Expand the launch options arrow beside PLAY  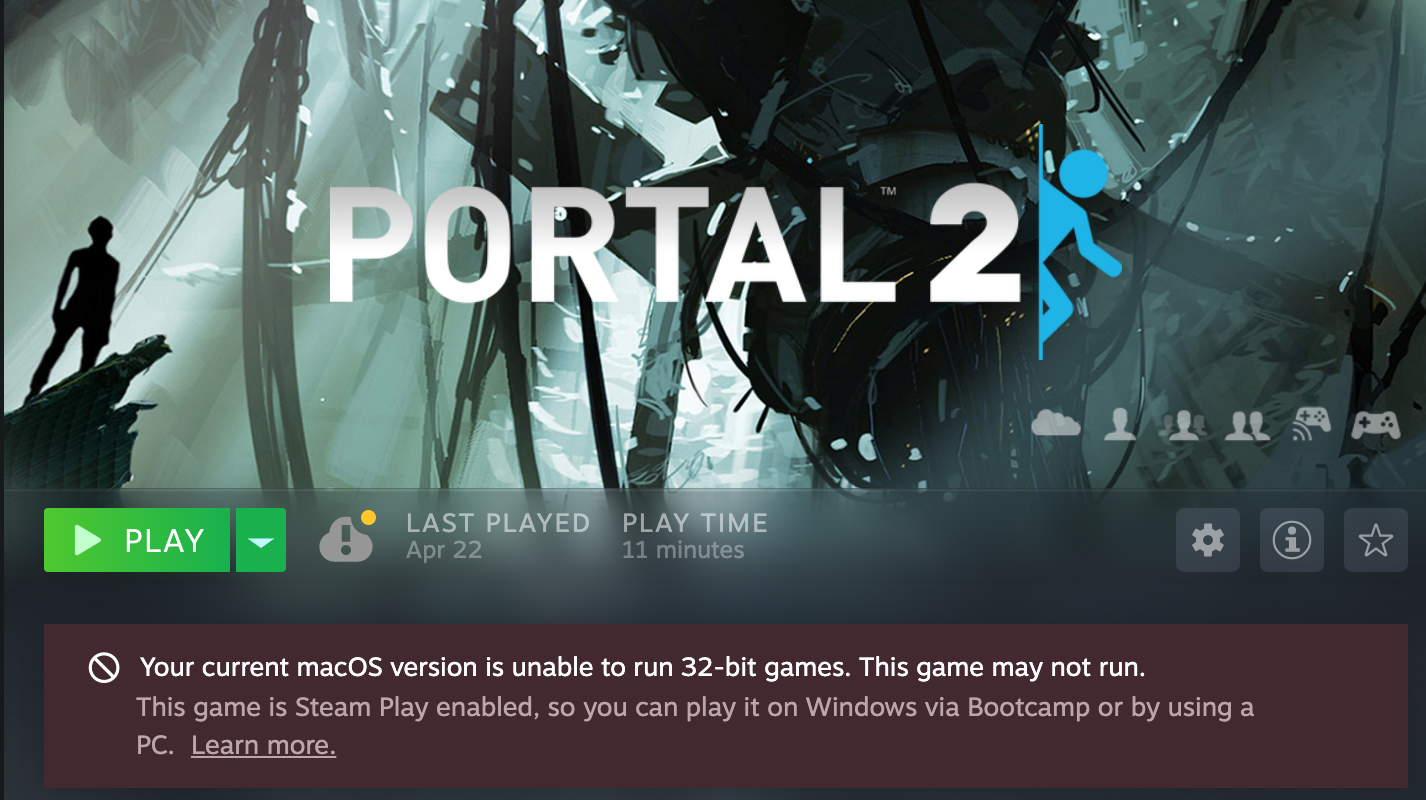tap(261, 540)
